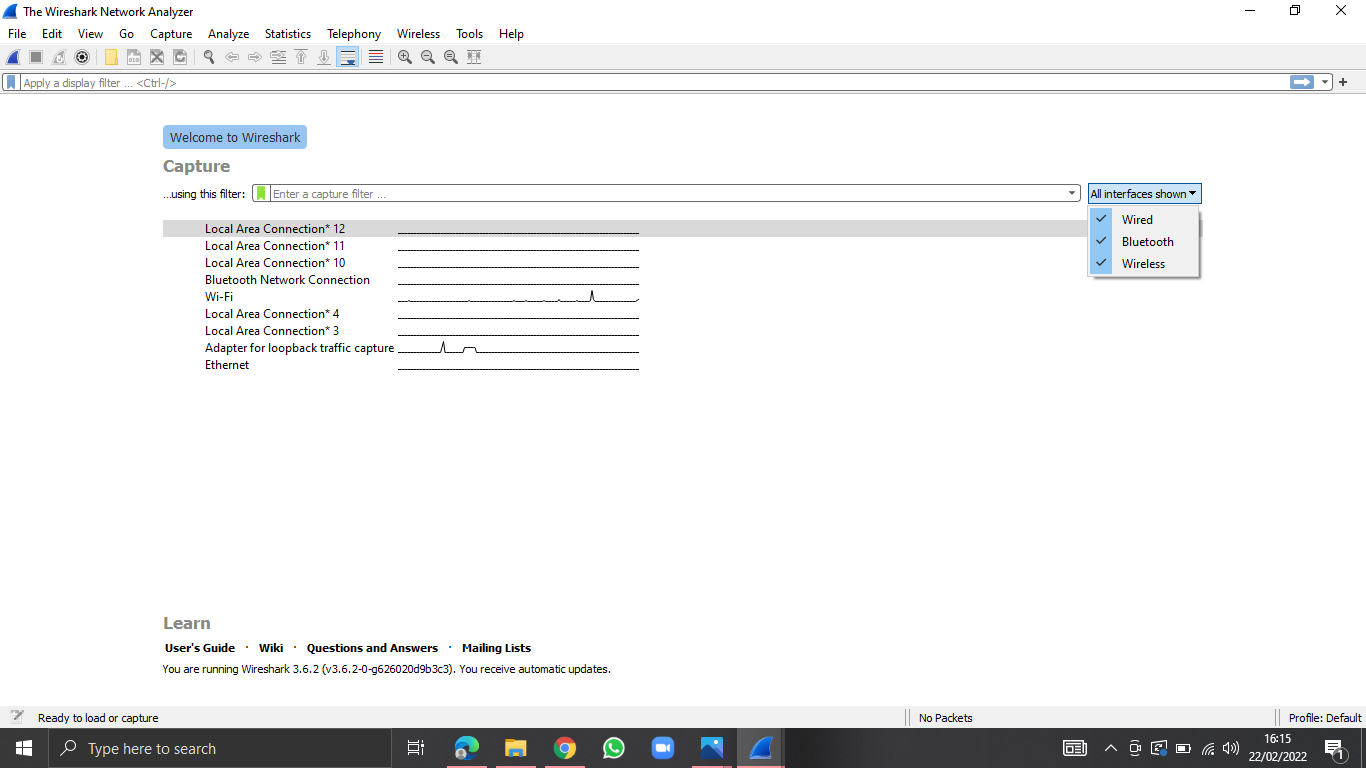This screenshot has width=1366, height=768.
Task: Click the stop capture square icon
Action: click(36, 57)
